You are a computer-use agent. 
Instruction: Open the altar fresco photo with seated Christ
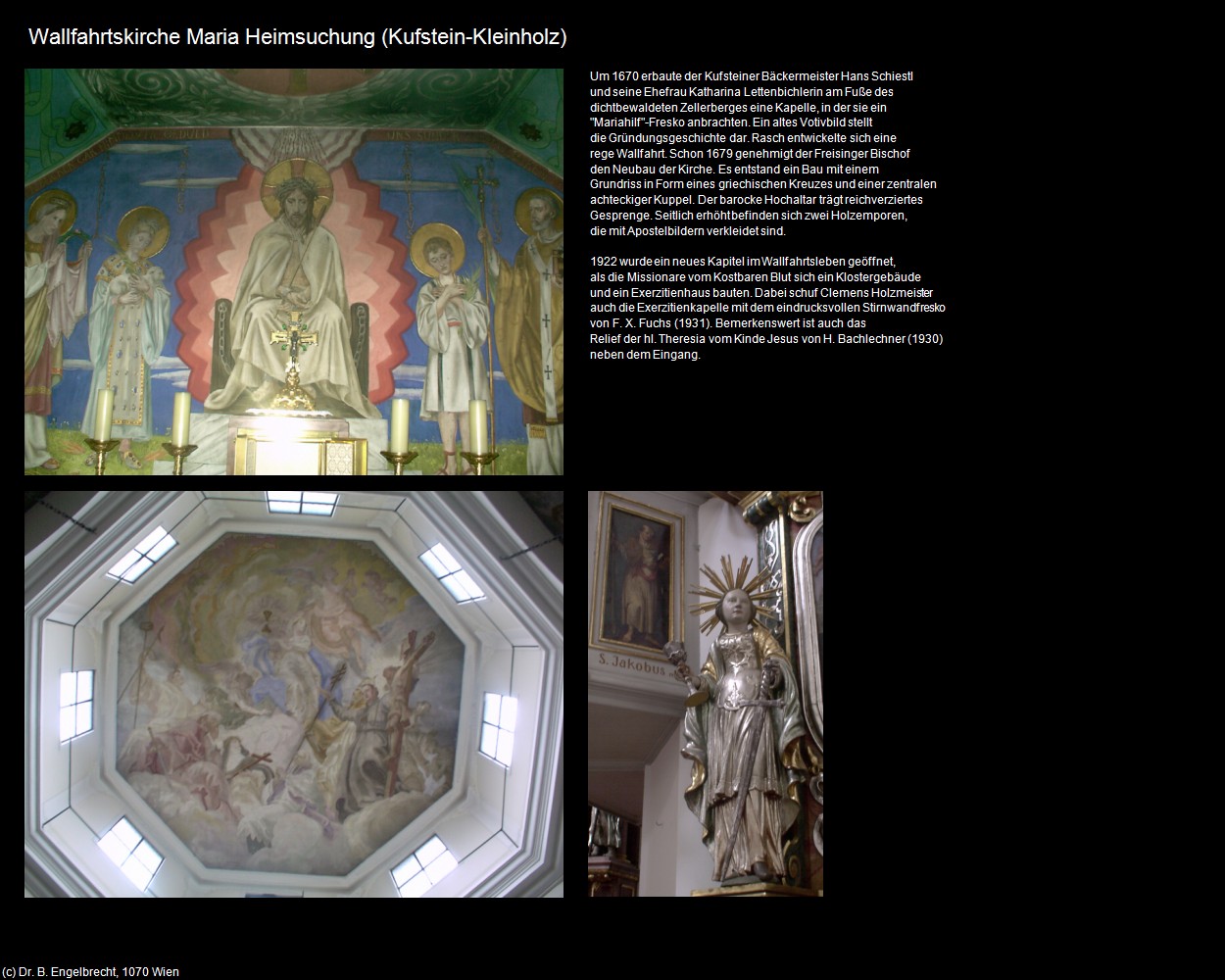click(294, 271)
